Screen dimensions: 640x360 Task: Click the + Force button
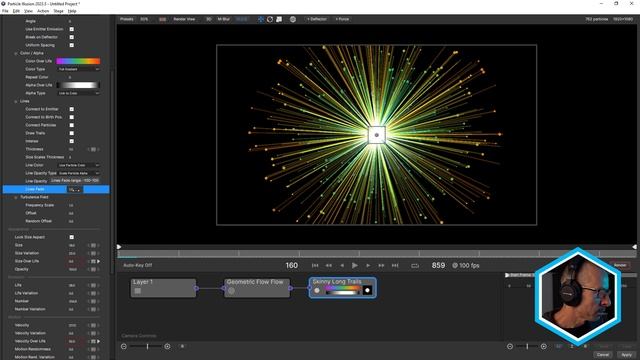342,19
